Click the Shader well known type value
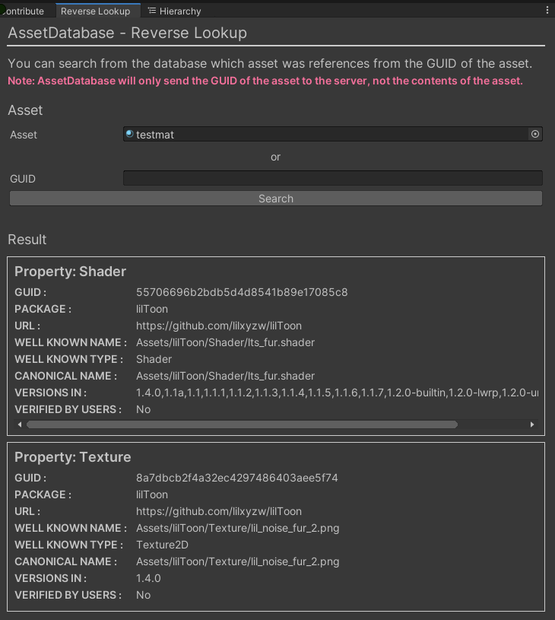The image size is (555, 620). 154,359
